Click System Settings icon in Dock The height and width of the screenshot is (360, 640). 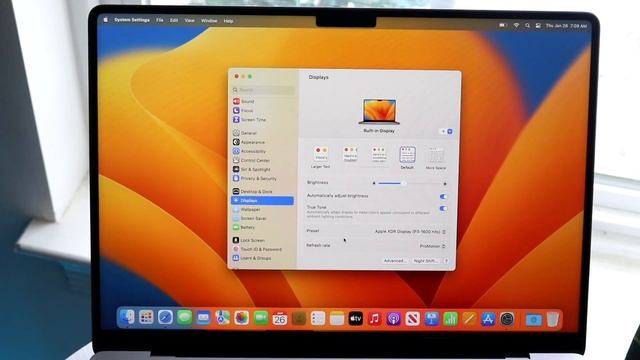click(x=507, y=319)
